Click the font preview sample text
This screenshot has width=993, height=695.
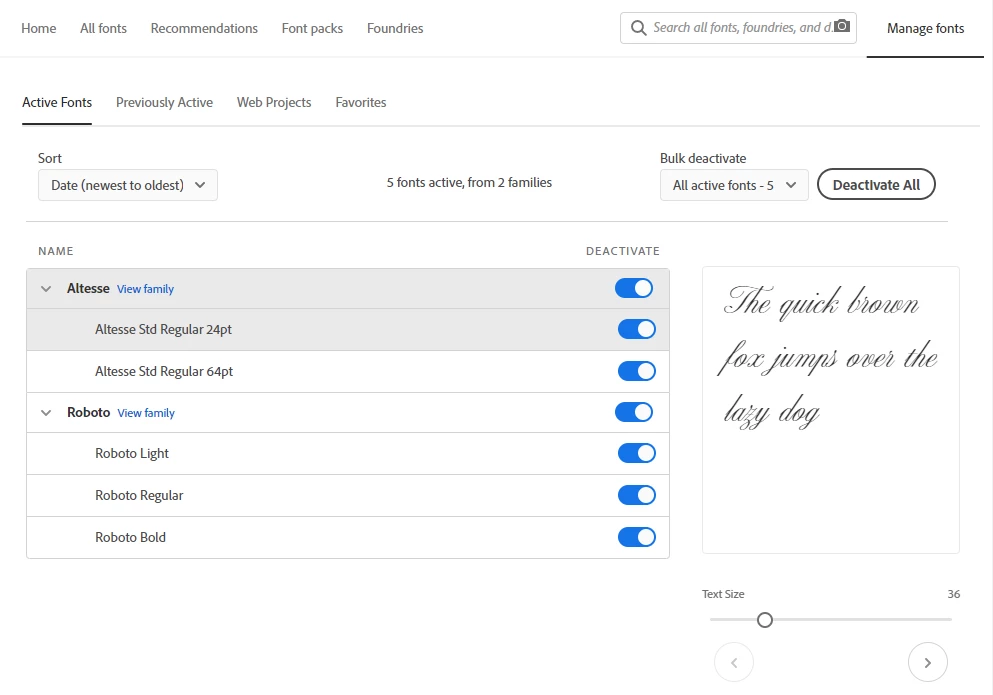(x=828, y=358)
